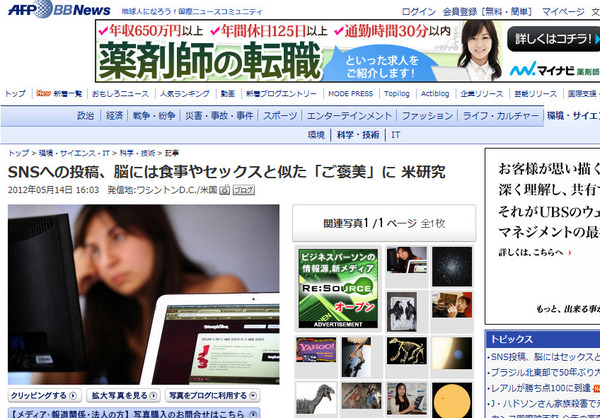Click the クリッピングする button
Image resolution: width=600 pixels, height=418 pixels.
(x=44, y=395)
